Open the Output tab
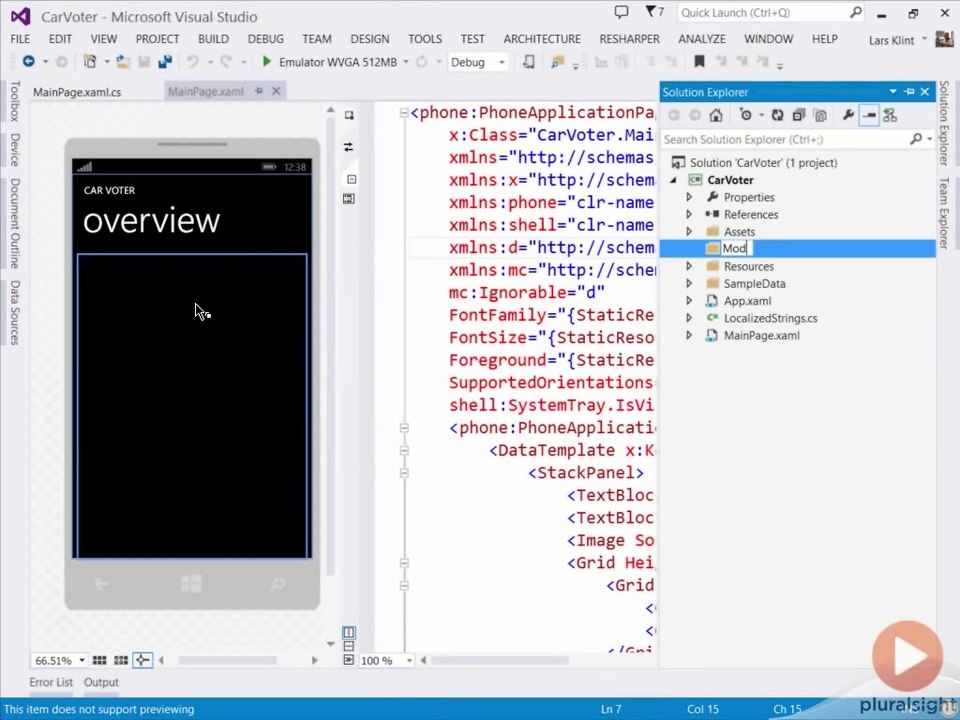This screenshot has height=720, width=960. 101,682
